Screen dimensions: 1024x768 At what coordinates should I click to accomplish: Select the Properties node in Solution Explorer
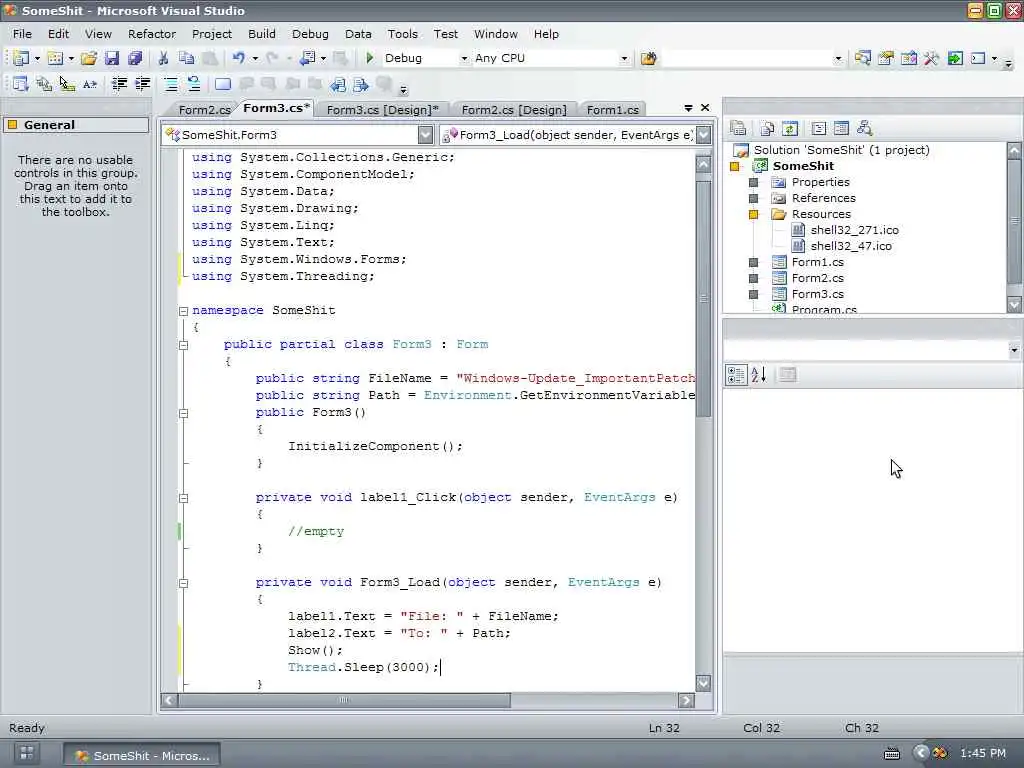(x=820, y=182)
